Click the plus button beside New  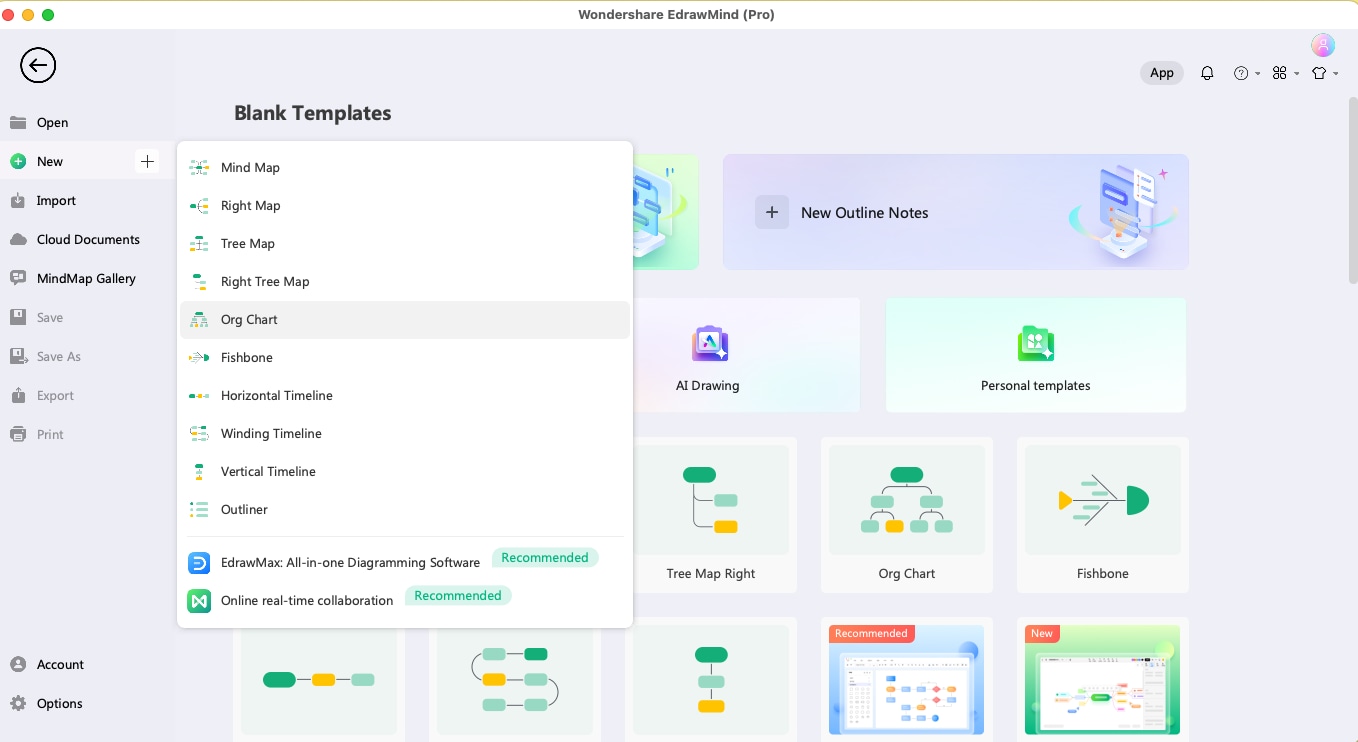point(147,161)
